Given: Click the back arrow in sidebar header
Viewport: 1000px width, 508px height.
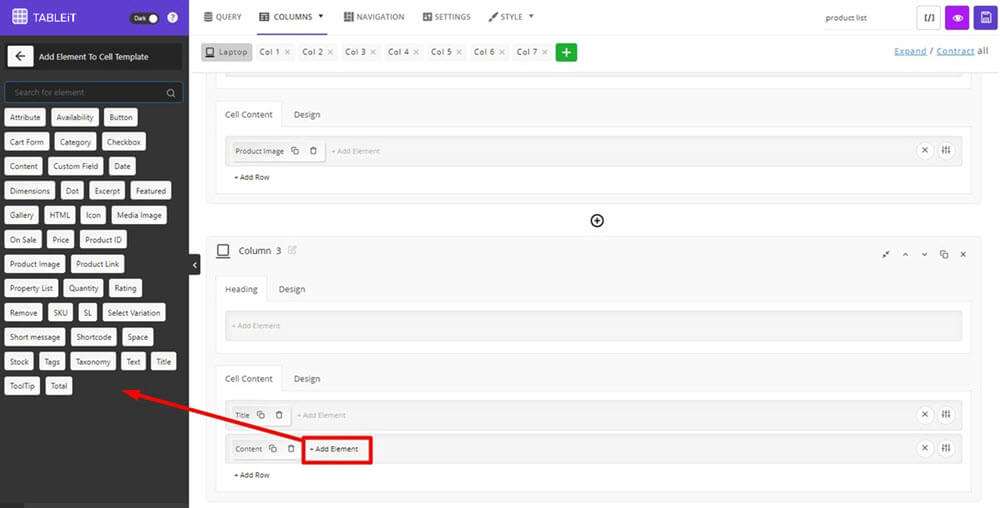Looking at the screenshot, I should pos(20,57).
